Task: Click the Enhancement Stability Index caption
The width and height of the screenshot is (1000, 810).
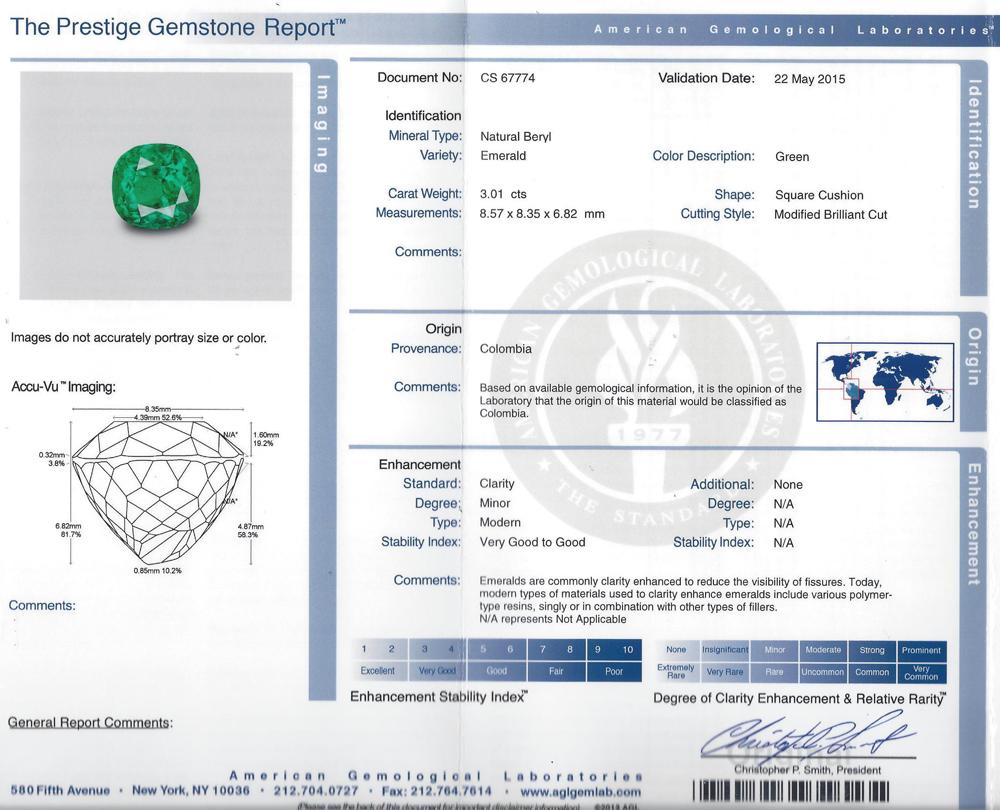Action: point(439,696)
